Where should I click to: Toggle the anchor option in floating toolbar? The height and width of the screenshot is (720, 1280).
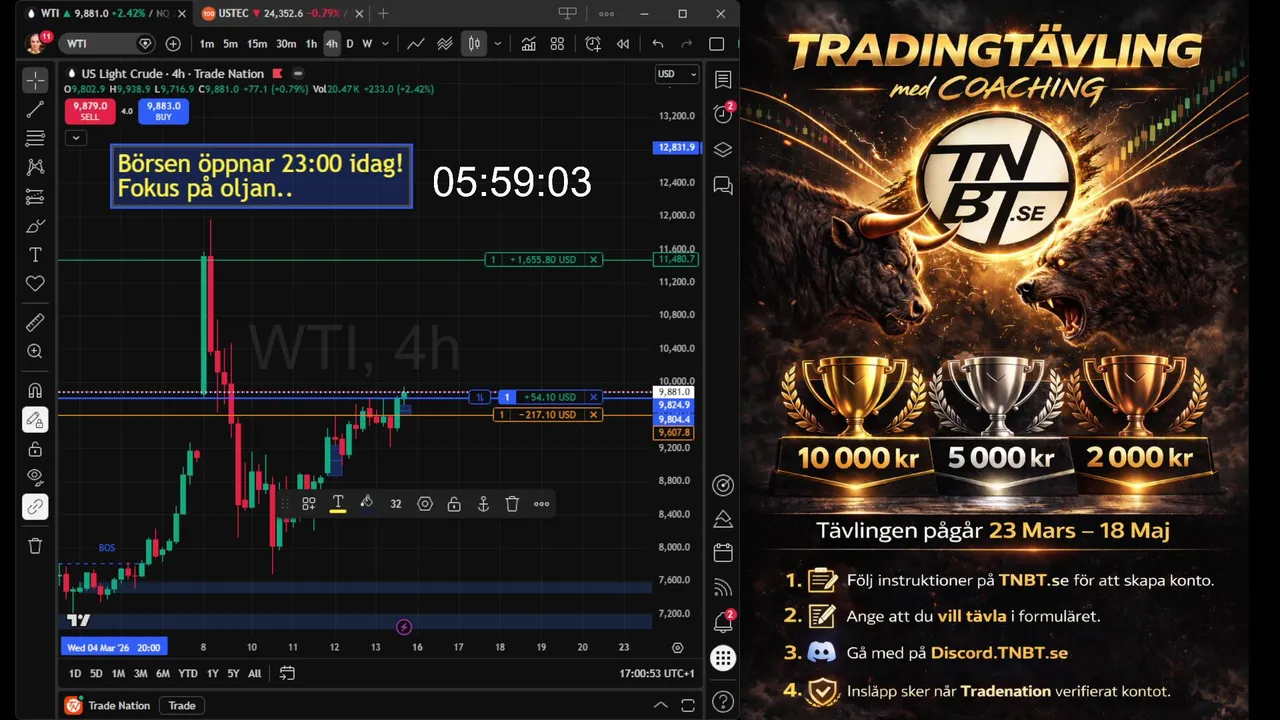pyautogui.click(x=483, y=504)
